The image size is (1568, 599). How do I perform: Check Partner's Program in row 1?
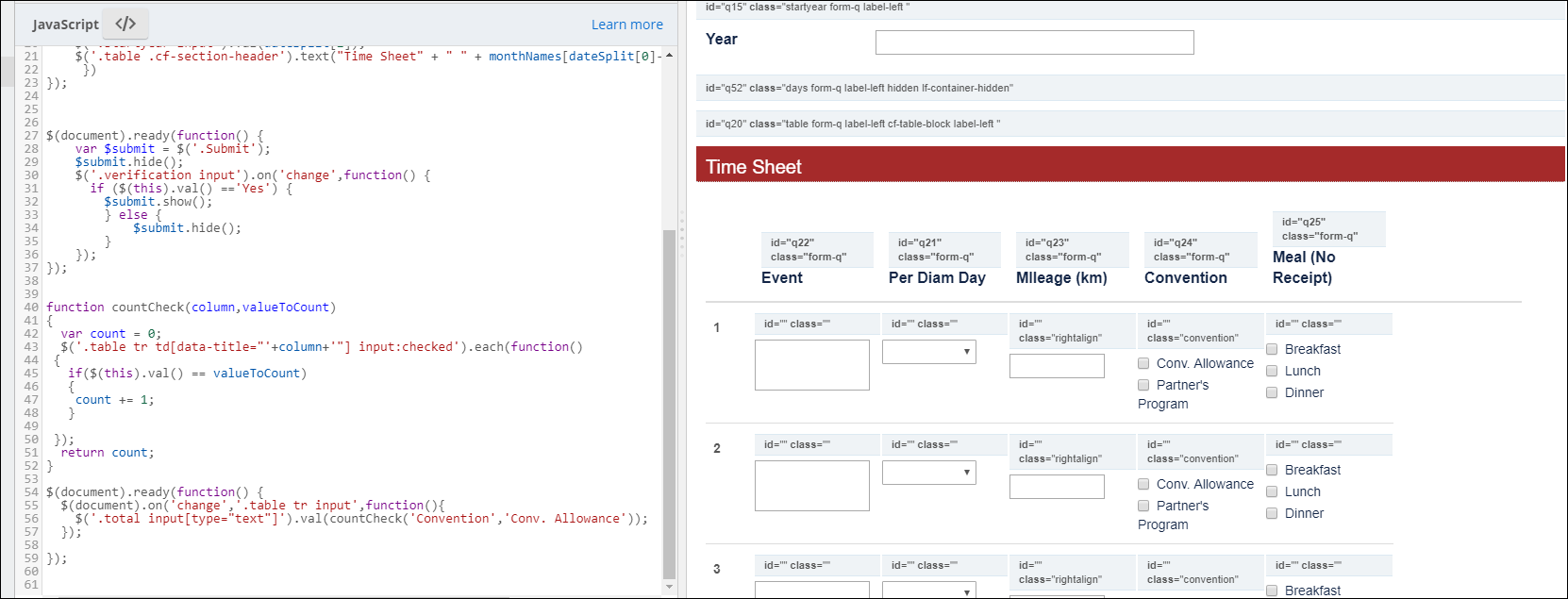(1143, 385)
